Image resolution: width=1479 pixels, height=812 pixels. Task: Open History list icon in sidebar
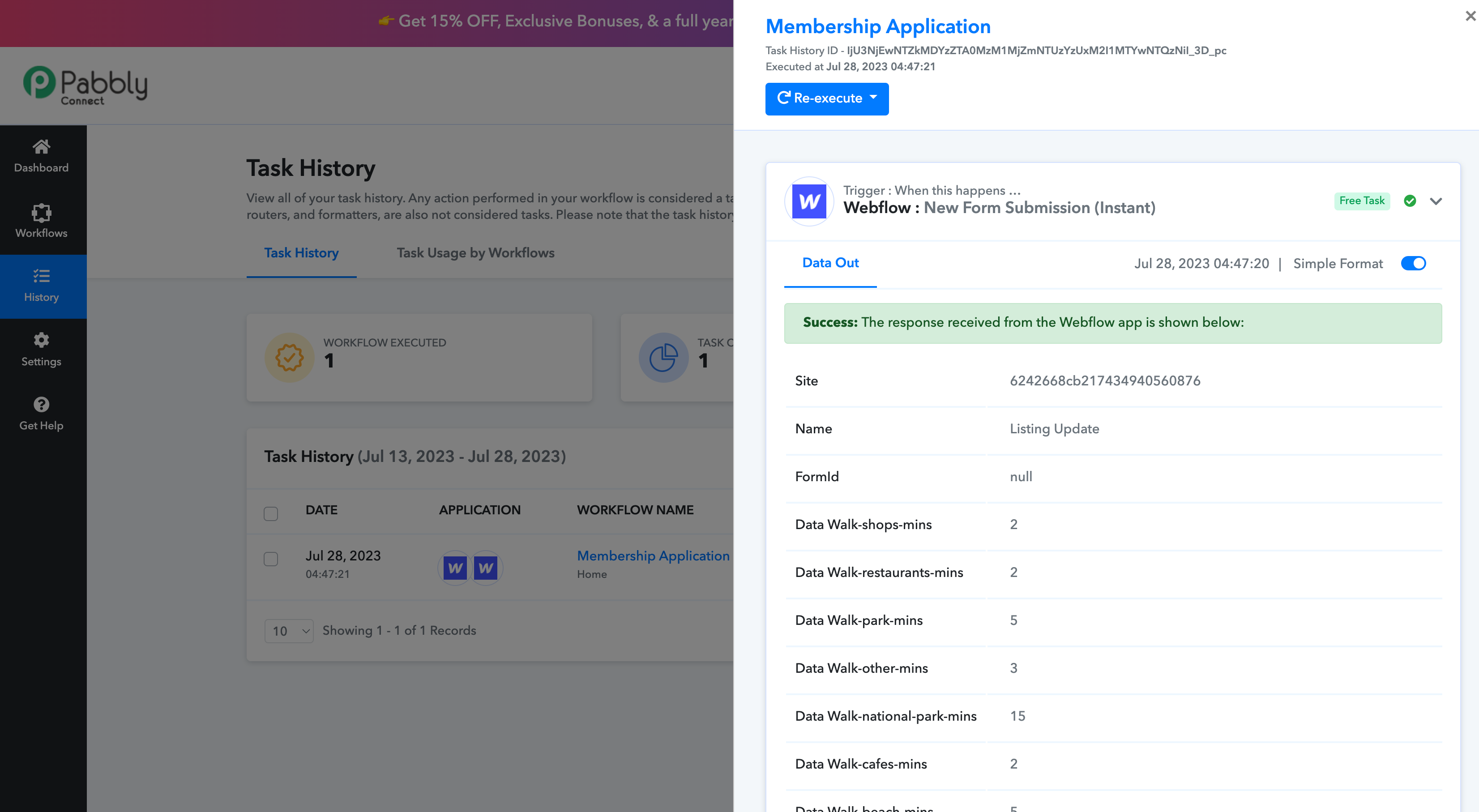pos(41,276)
